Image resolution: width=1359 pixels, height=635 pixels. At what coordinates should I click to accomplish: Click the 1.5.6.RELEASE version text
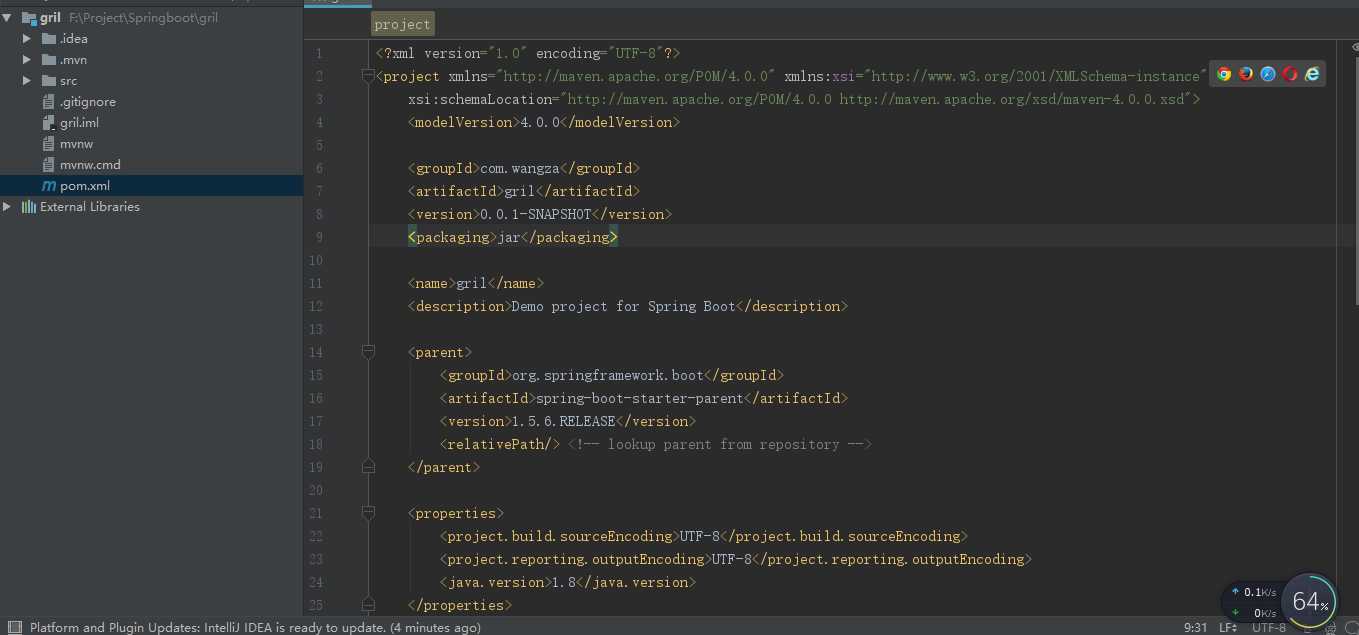tap(564, 421)
